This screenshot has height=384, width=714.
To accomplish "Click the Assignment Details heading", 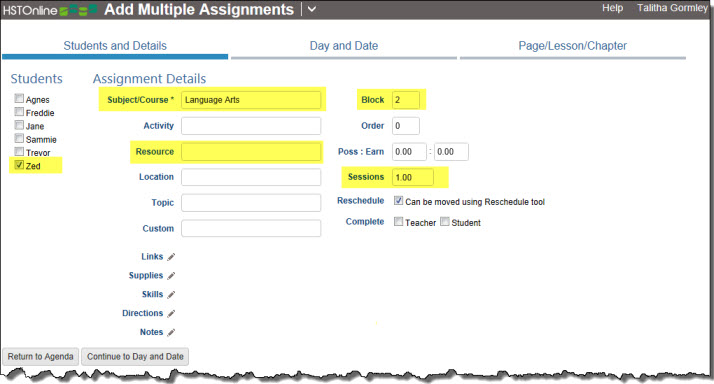I will click(149, 79).
